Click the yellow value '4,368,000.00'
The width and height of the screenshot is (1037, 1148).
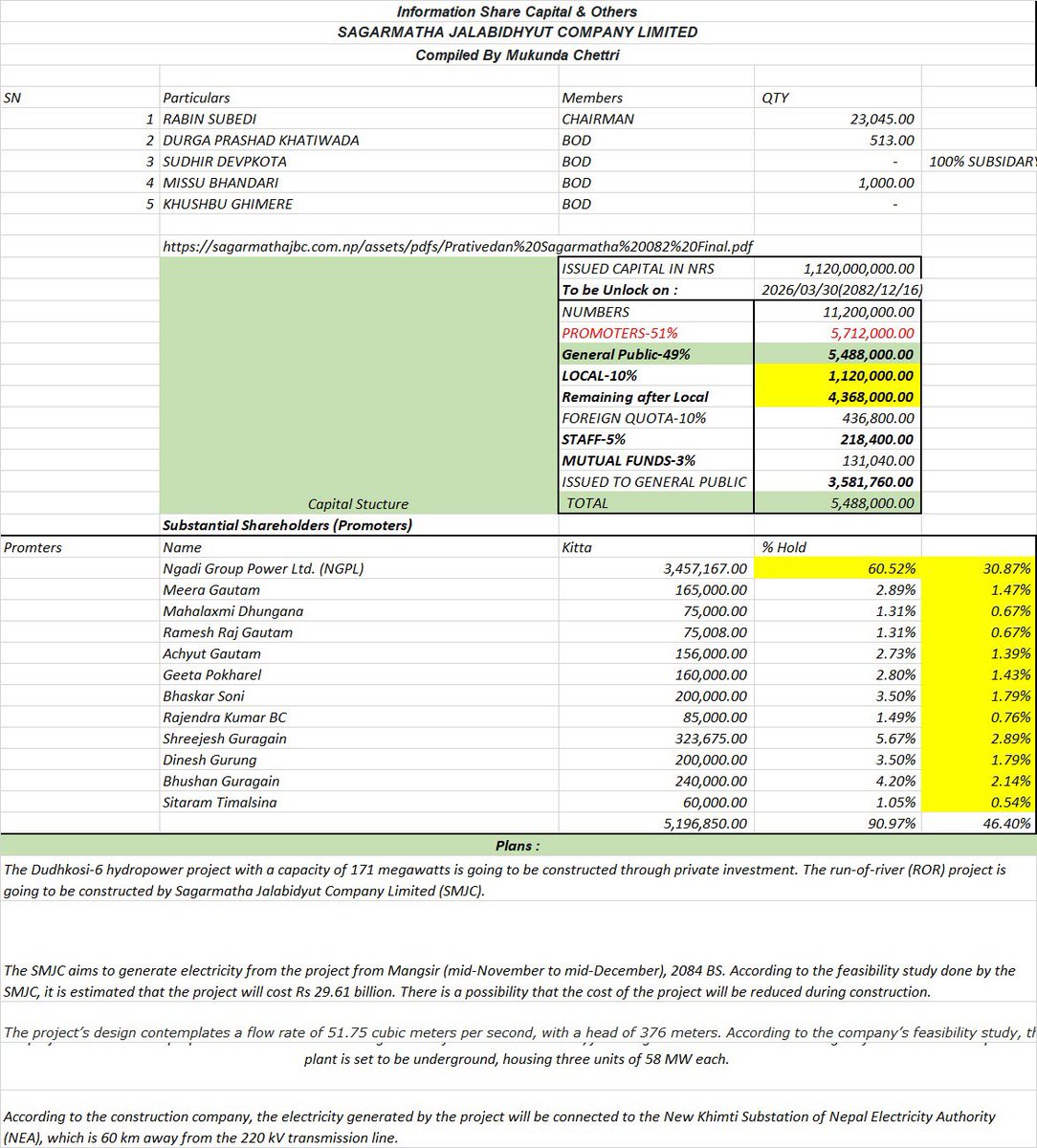click(x=837, y=397)
